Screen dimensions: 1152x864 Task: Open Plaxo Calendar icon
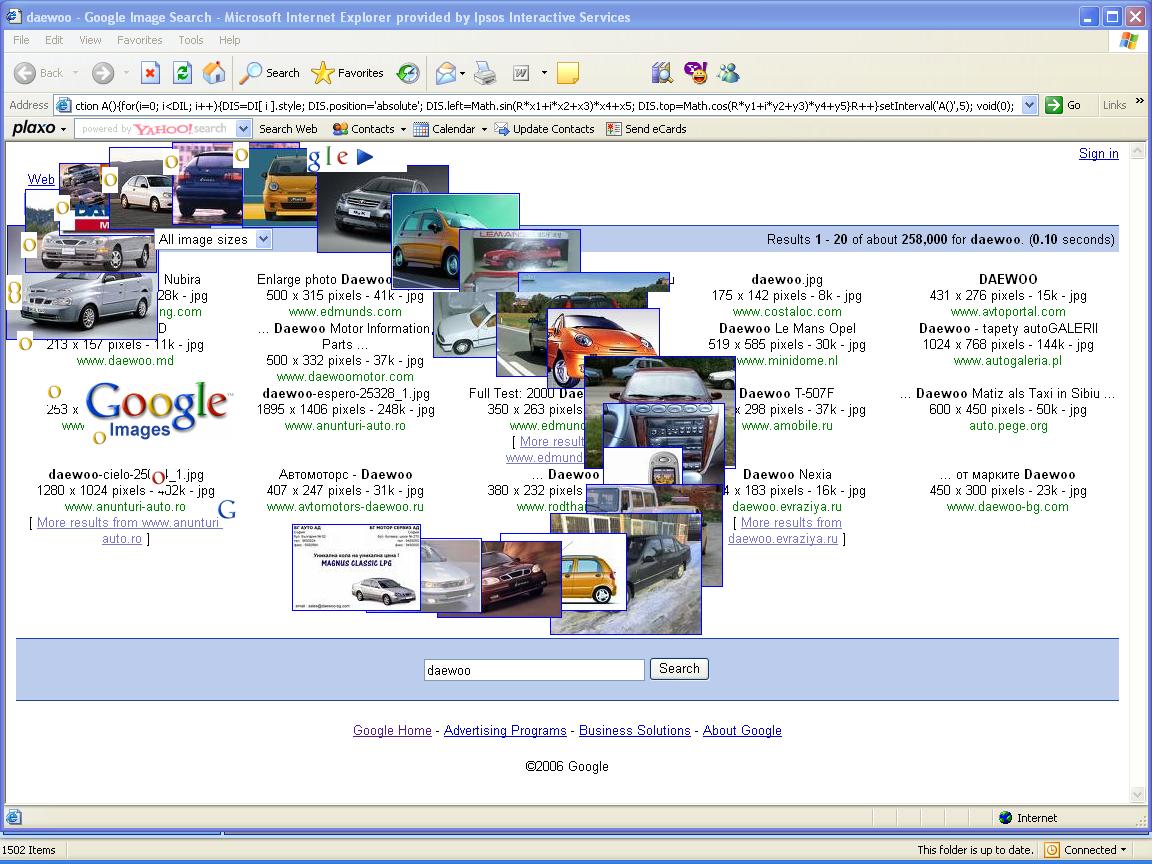click(421, 129)
